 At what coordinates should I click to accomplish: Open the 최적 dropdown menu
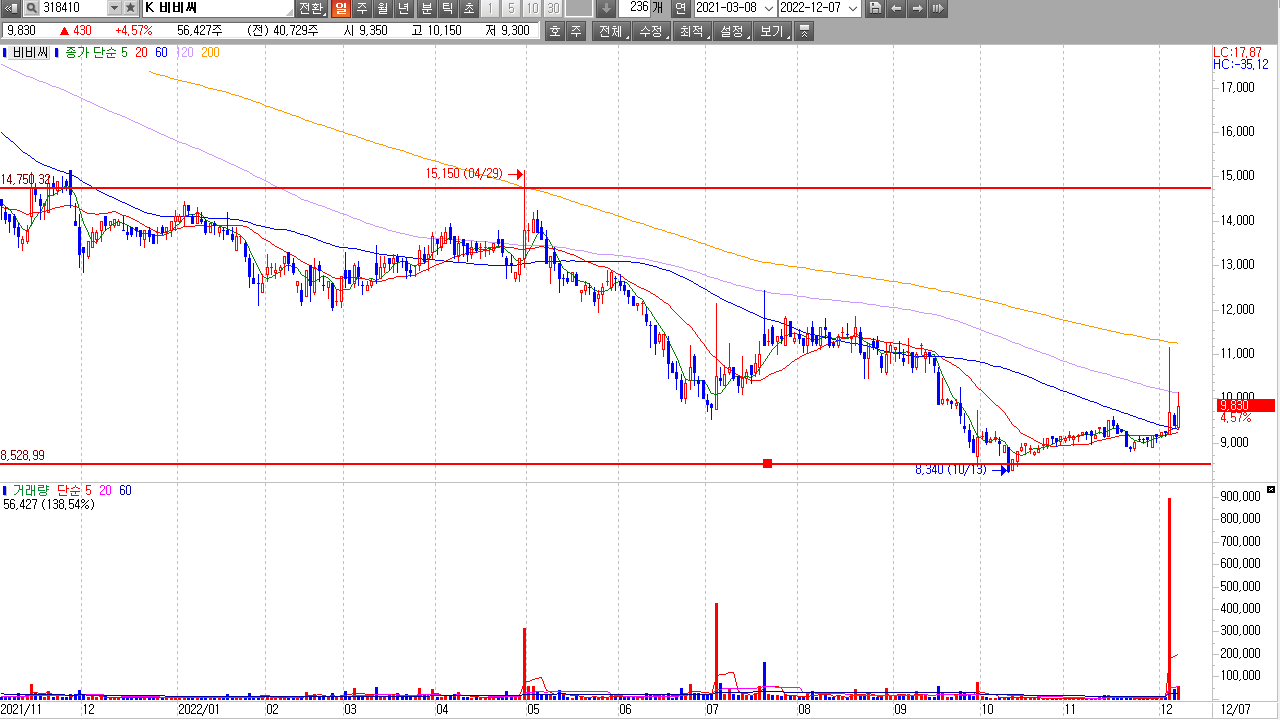coord(691,31)
